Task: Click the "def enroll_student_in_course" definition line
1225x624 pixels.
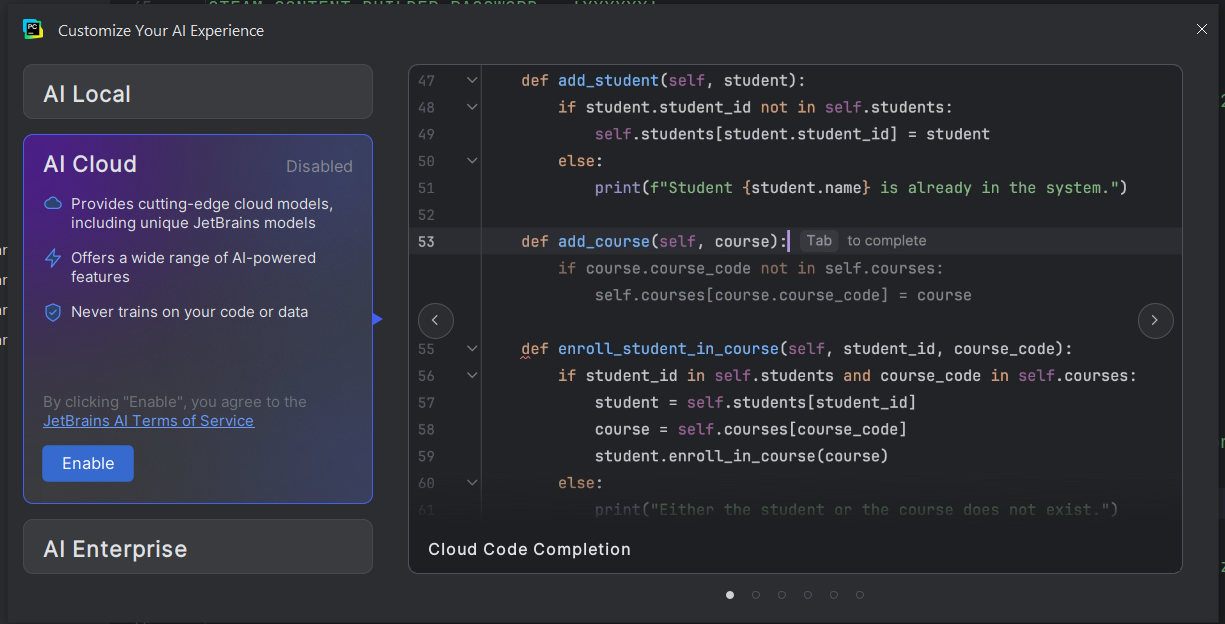Action: click(796, 349)
